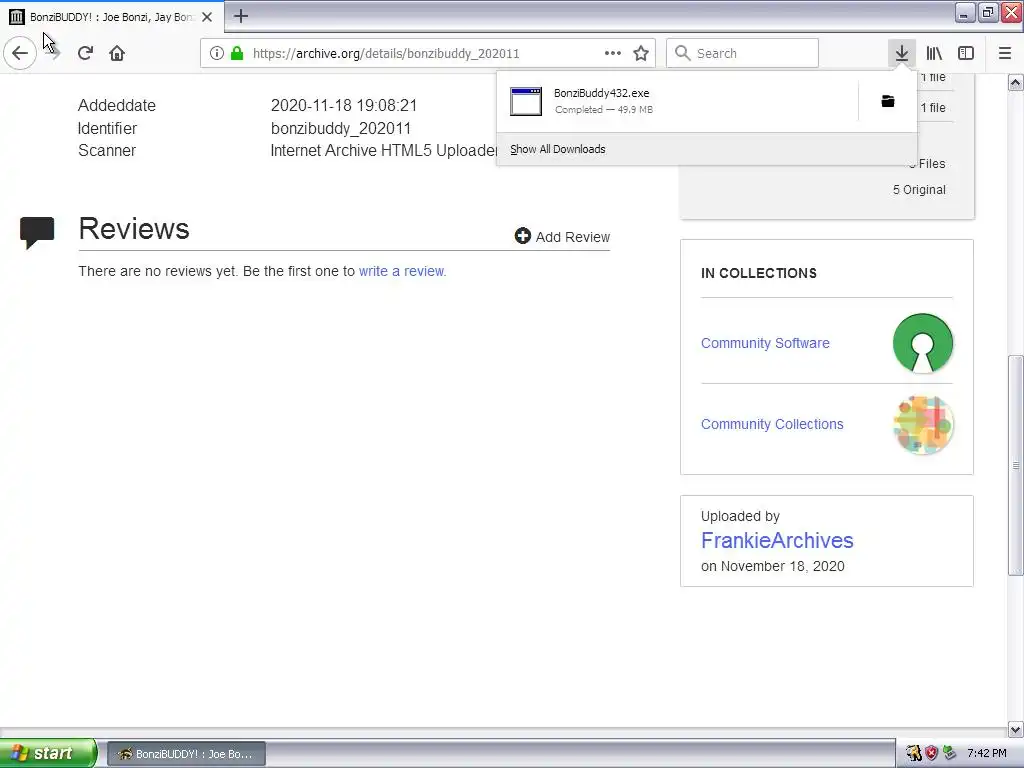Open a new browser tab
The height and width of the screenshot is (768, 1024).
coord(241,16)
